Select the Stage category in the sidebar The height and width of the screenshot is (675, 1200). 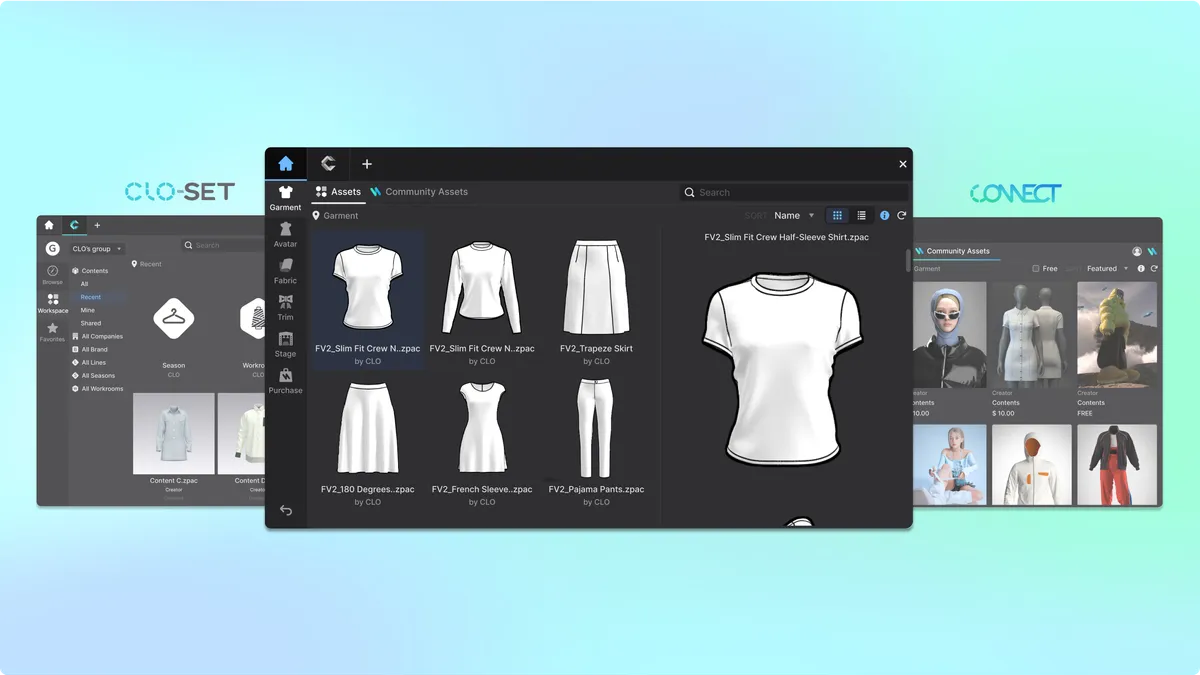point(285,344)
